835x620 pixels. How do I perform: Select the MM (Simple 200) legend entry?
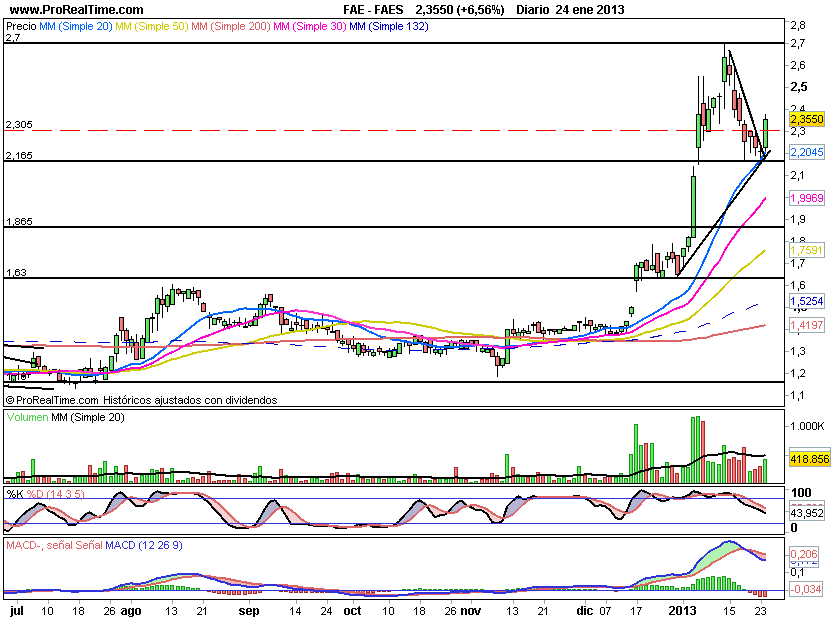coord(232,27)
